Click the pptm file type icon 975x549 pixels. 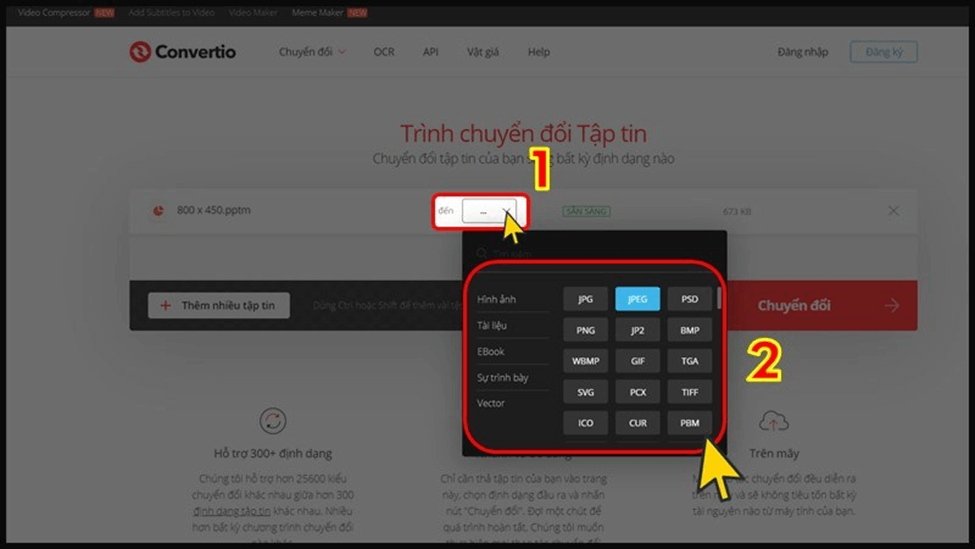(x=159, y=211)
